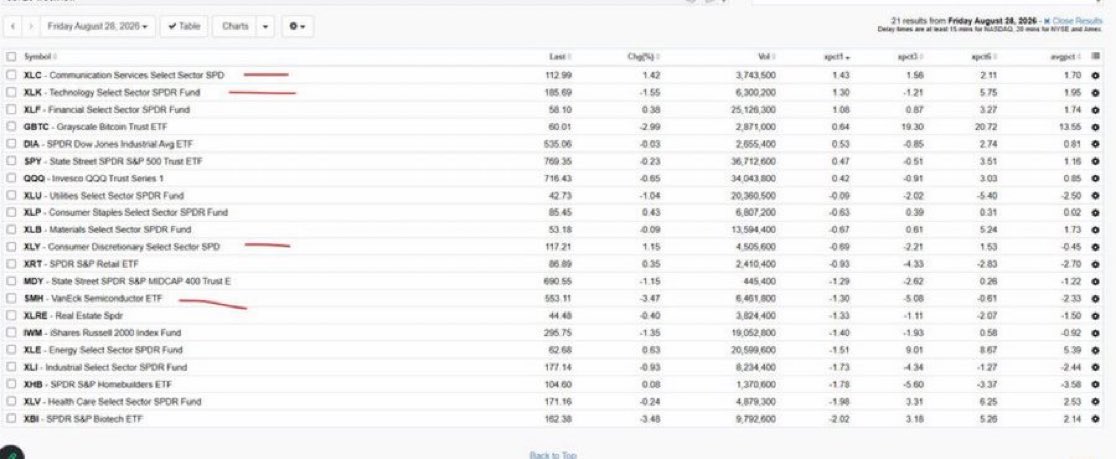
Task: Go to the next day arrow
Action: (30, 26)
